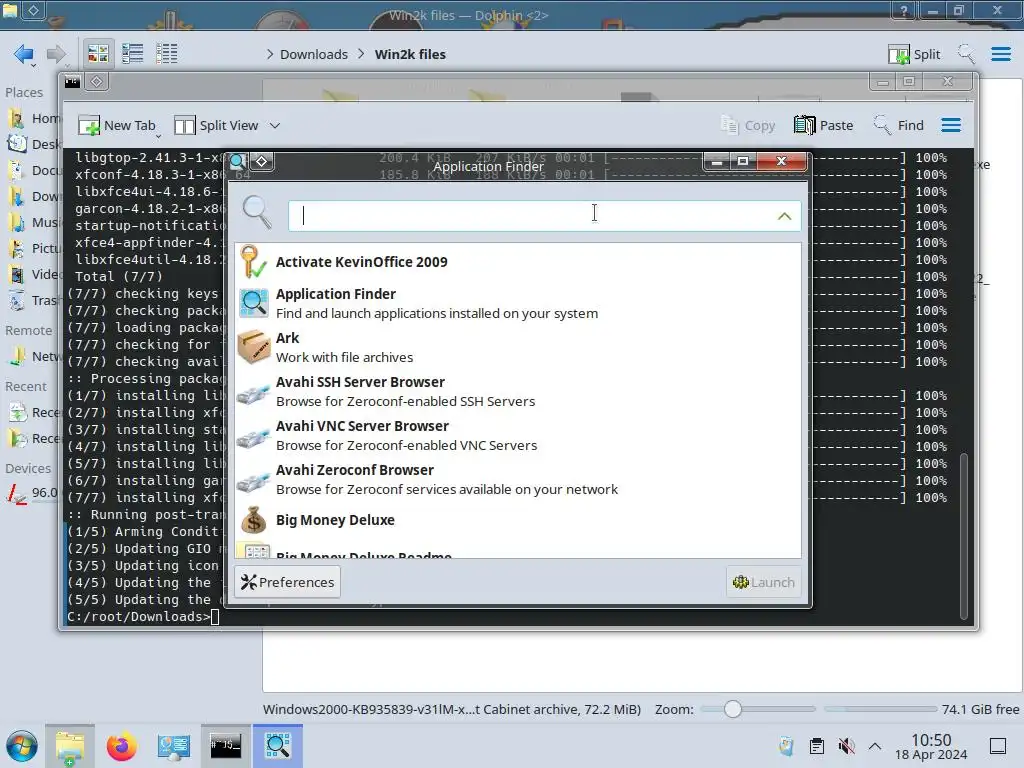
Task: Switch Dolphin to Details view mode
Action: coord(167,54)
